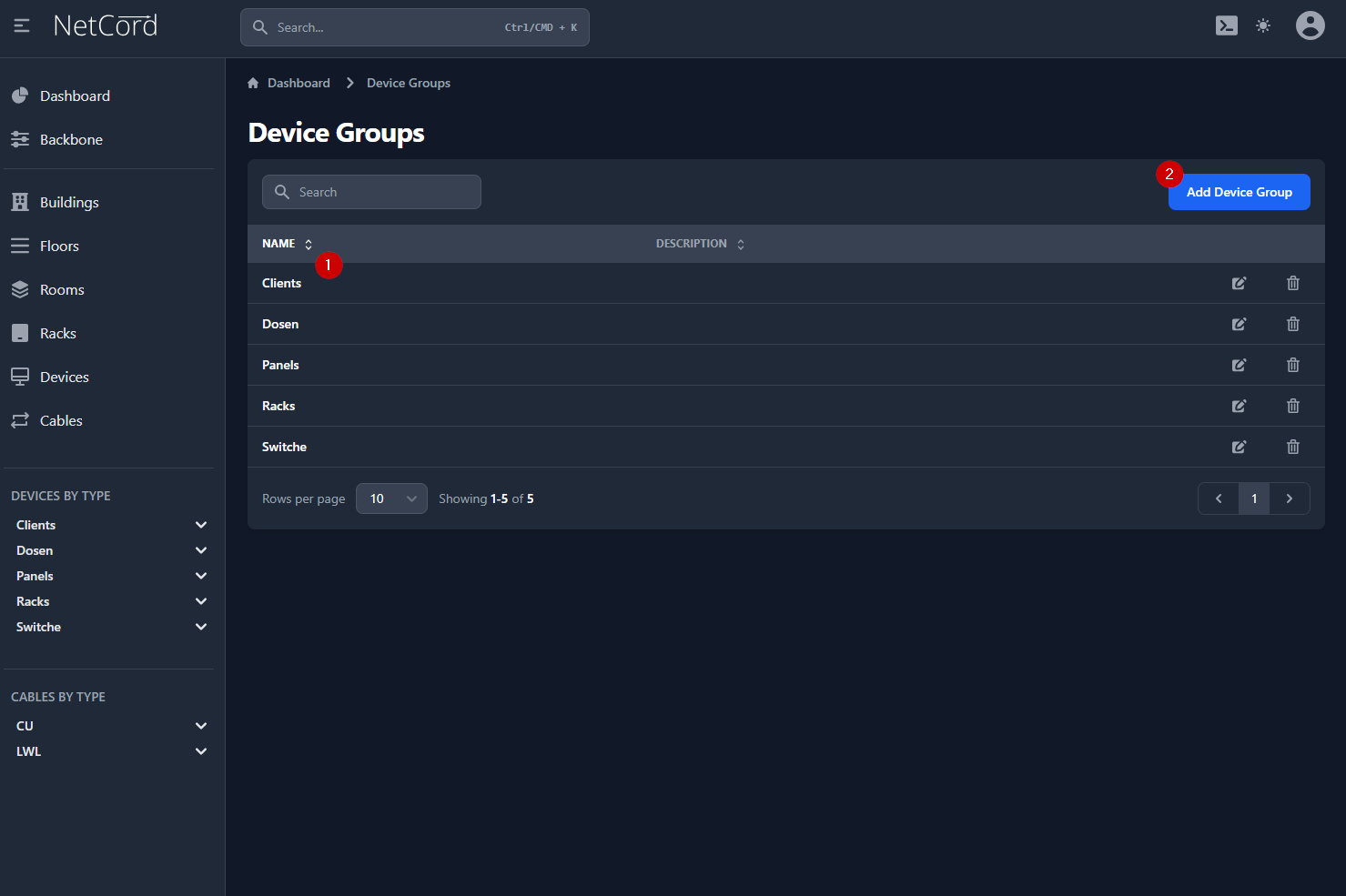Click the Rooms layers icon

pyautogui.click(x=20, y=289)
